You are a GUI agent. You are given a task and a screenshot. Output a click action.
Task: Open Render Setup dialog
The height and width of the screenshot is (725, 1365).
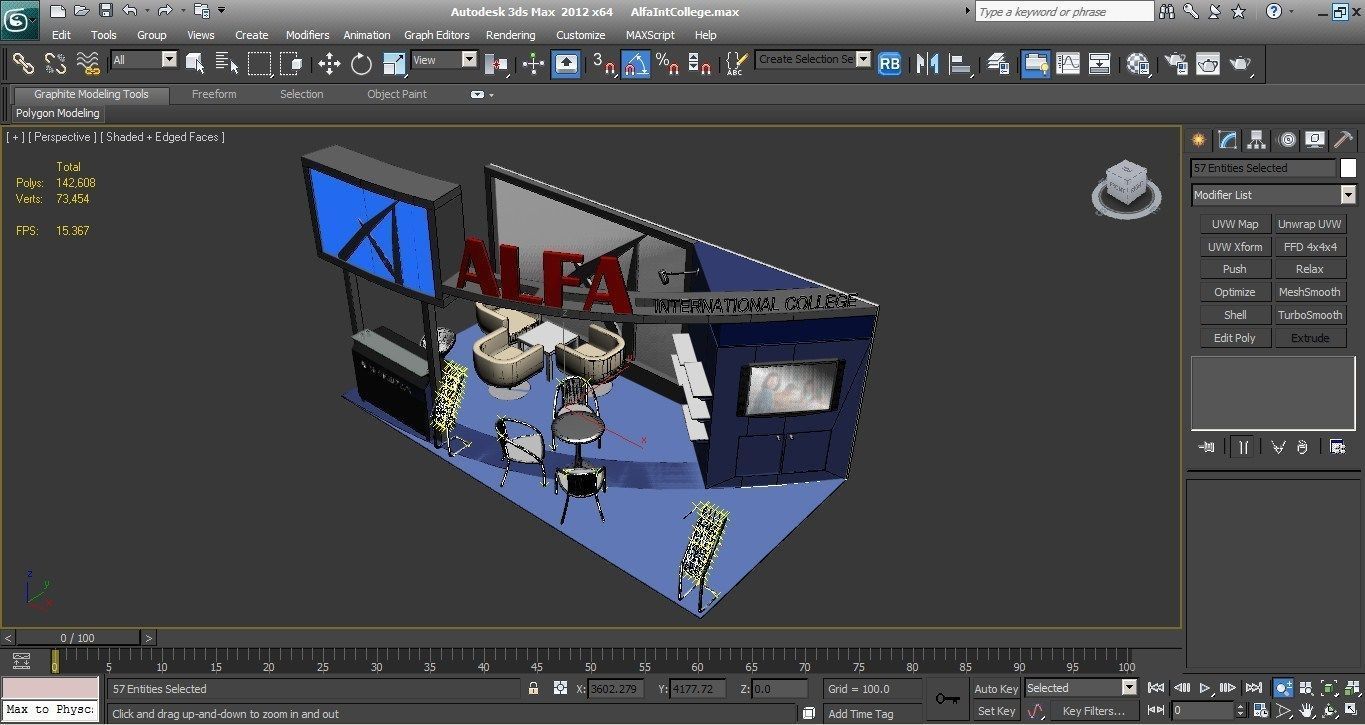(1176, 64)
